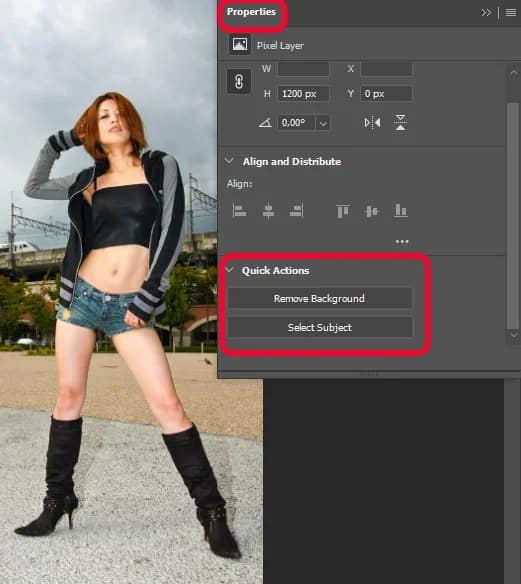The width and height of the screenshot is (521, 584).
Task: Flip the layer vertically
Action: pyautogui.click(x=400, y=123)
